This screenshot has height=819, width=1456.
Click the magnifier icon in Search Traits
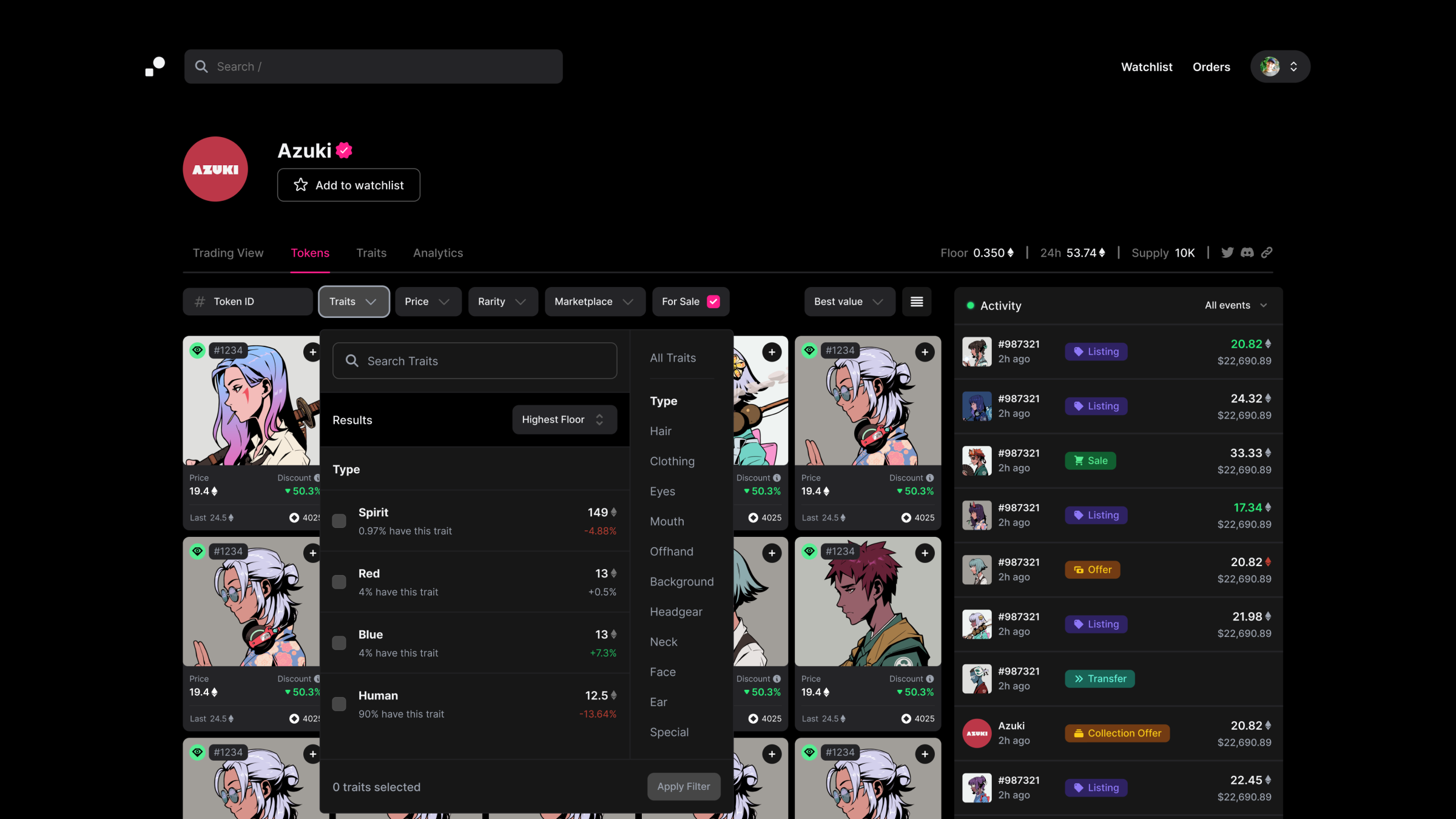pyautogui.click(x=352, y=361)
